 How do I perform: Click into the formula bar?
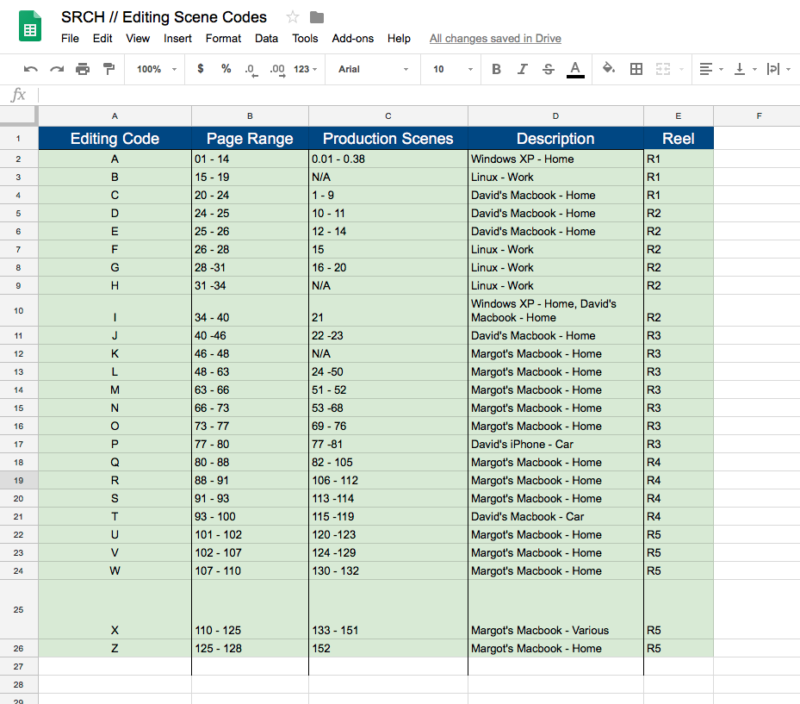[x=418, y=95]
